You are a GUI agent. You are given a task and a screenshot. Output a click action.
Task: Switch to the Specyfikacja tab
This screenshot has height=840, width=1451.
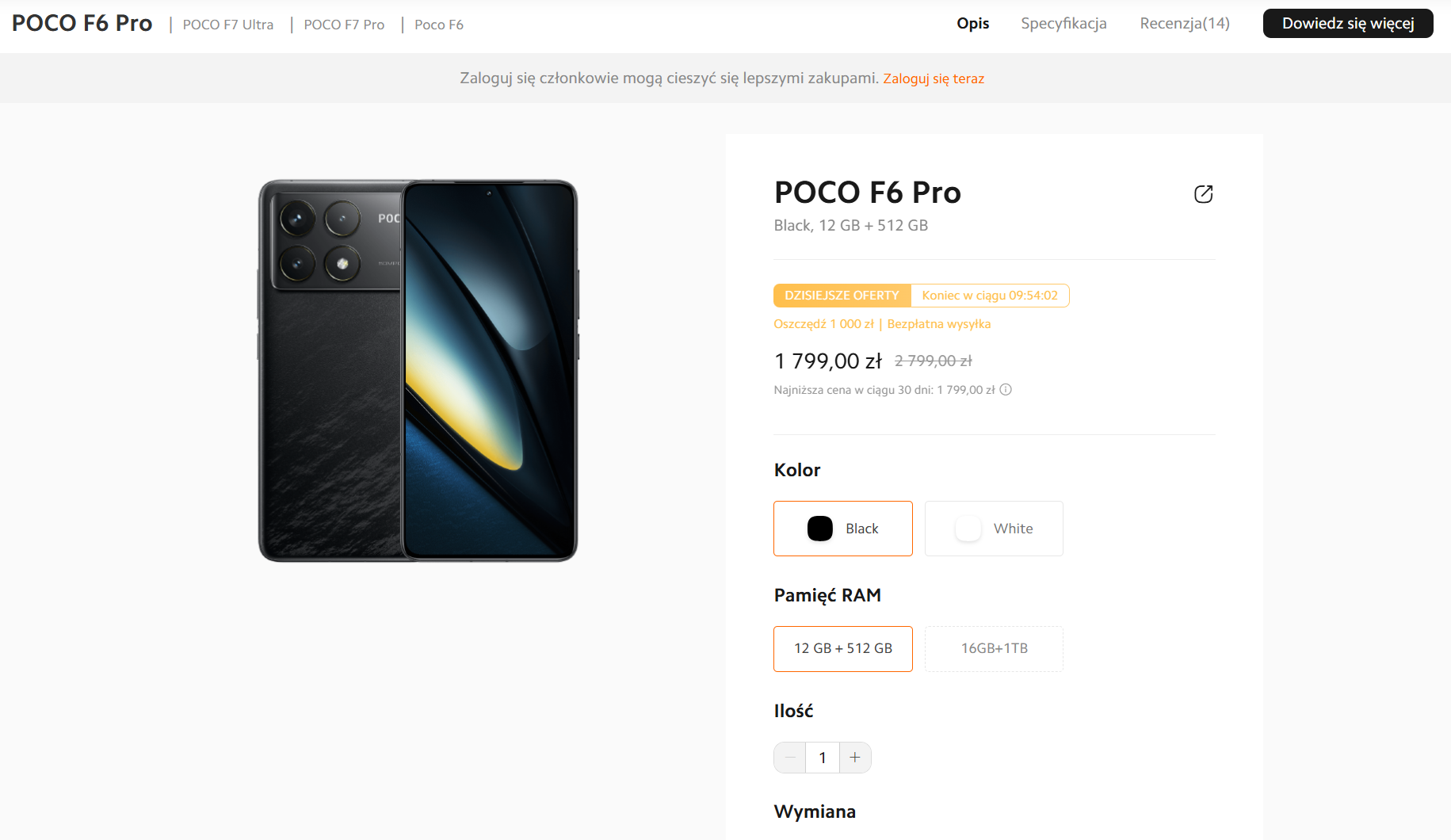(x=1063, y=24)
